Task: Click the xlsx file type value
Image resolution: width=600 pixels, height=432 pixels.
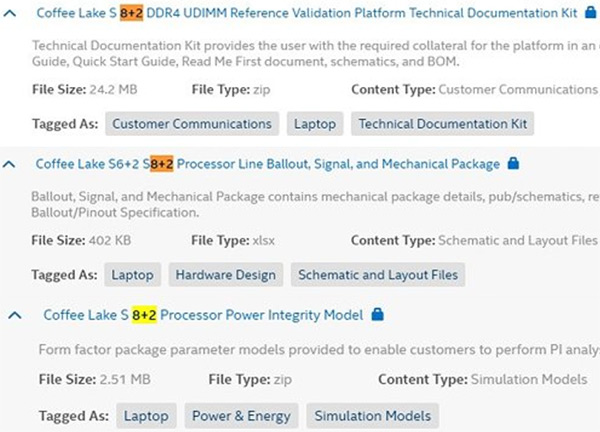Action: [264, 241]
